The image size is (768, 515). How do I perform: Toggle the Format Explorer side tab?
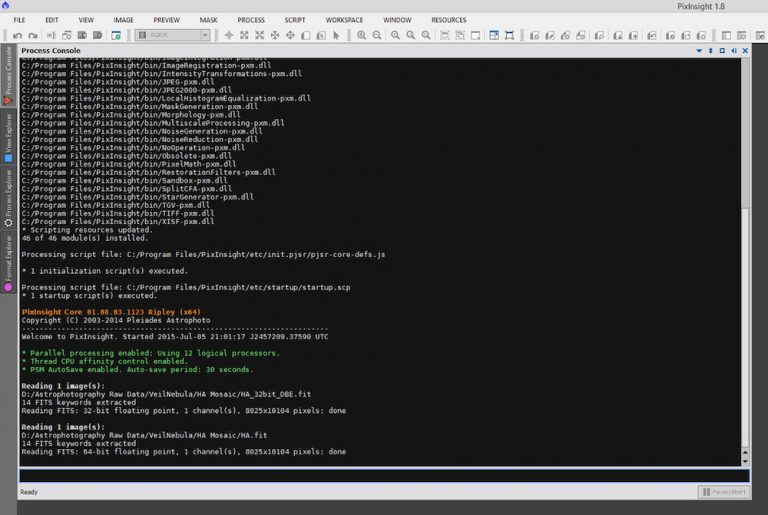pos(9,262)
